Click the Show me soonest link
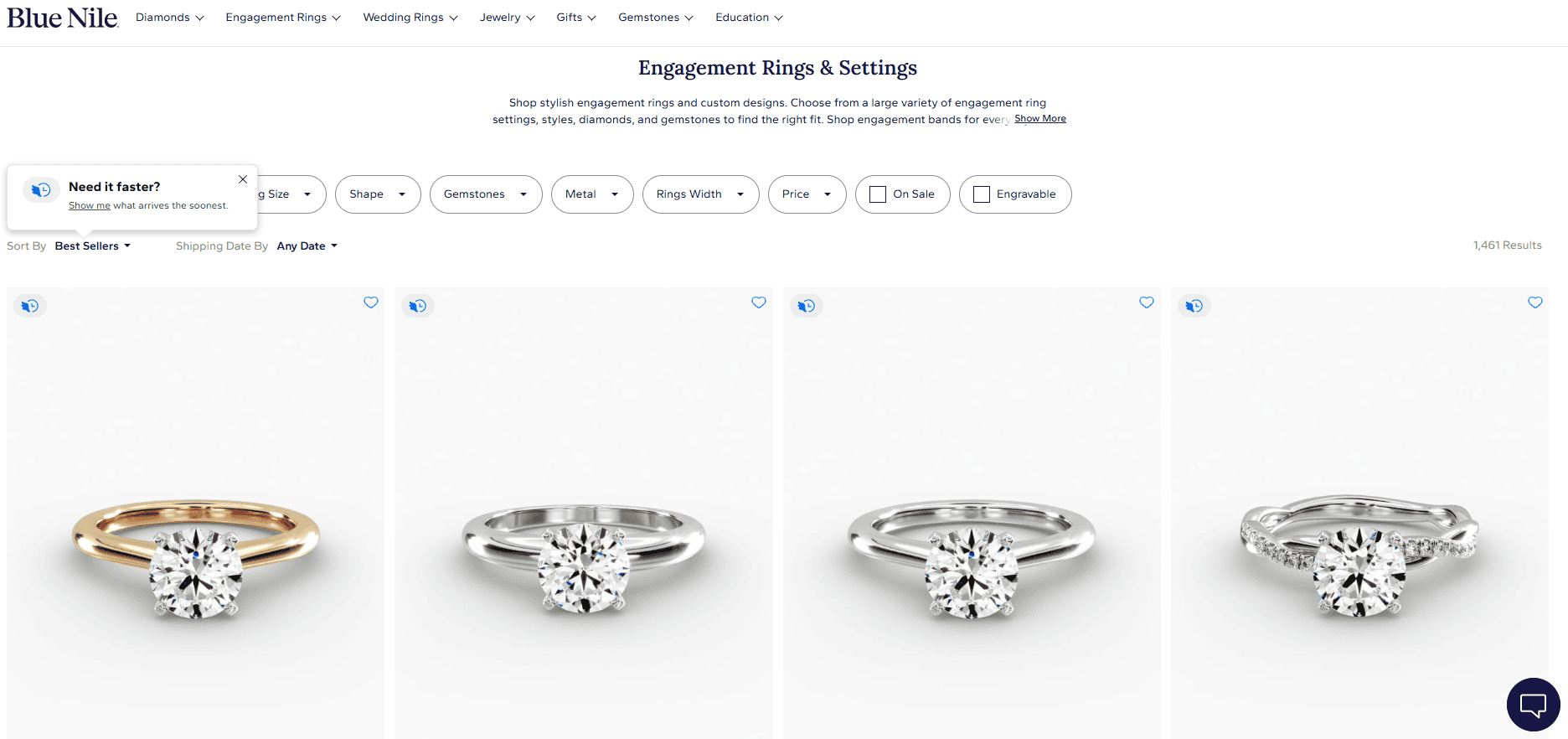Viewport: 1568px width, 739px height. click(x=90, y=205)
